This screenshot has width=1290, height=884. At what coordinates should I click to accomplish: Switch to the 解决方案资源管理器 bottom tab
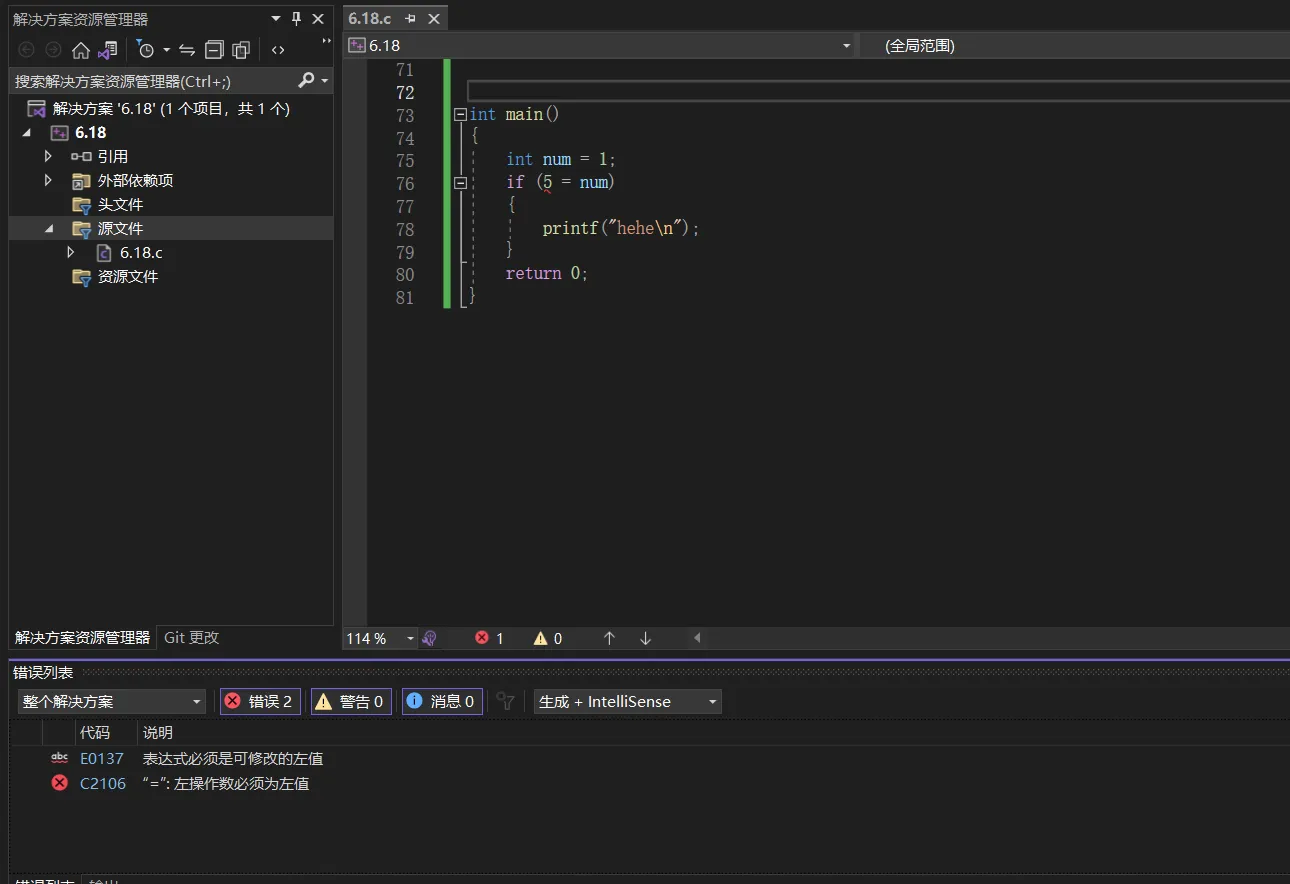(x=82, y=638)
